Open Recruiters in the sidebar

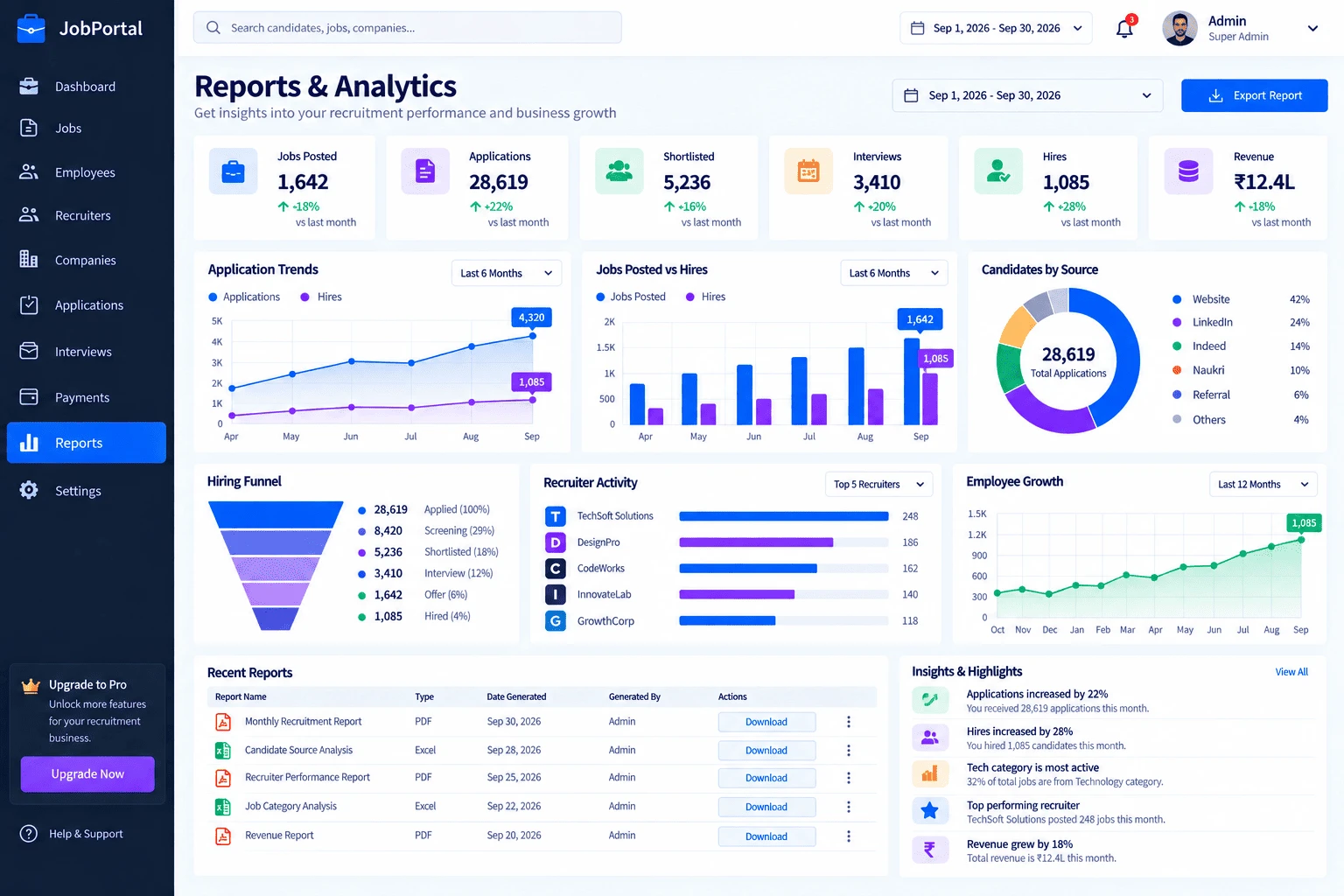click(x=86, y=215)
